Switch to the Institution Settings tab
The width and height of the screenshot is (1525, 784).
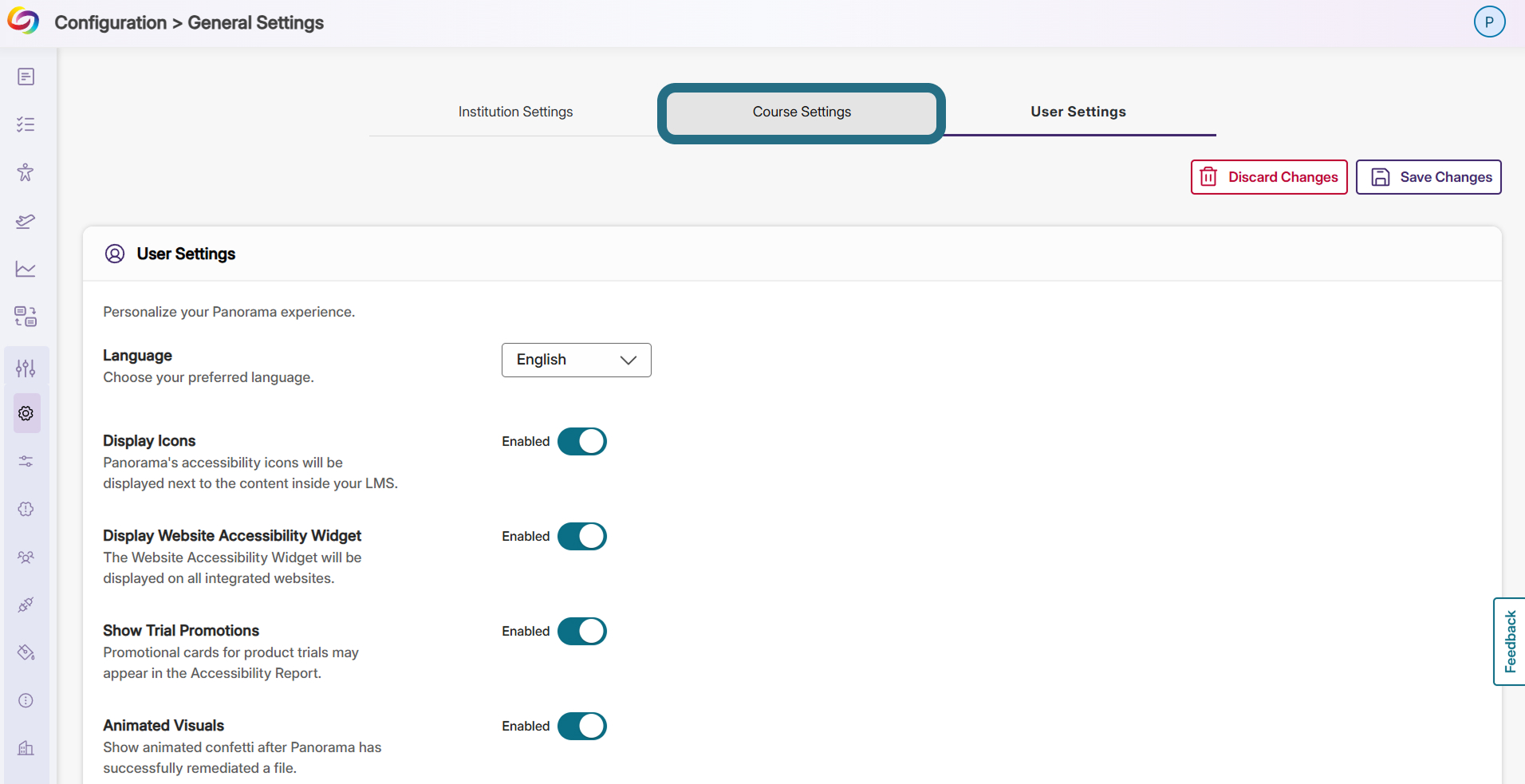point(515,112)
